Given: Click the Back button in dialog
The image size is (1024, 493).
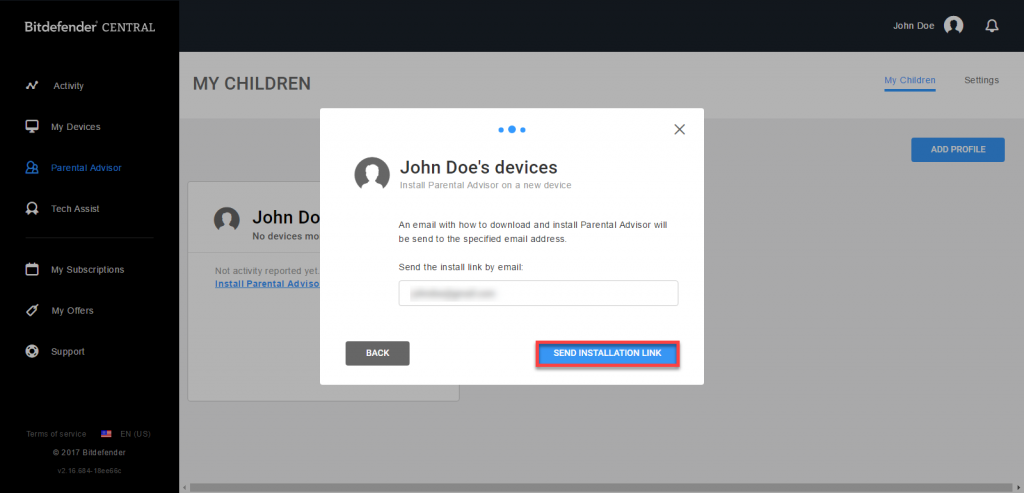Looking at the screenshot, I should (377, 353).
